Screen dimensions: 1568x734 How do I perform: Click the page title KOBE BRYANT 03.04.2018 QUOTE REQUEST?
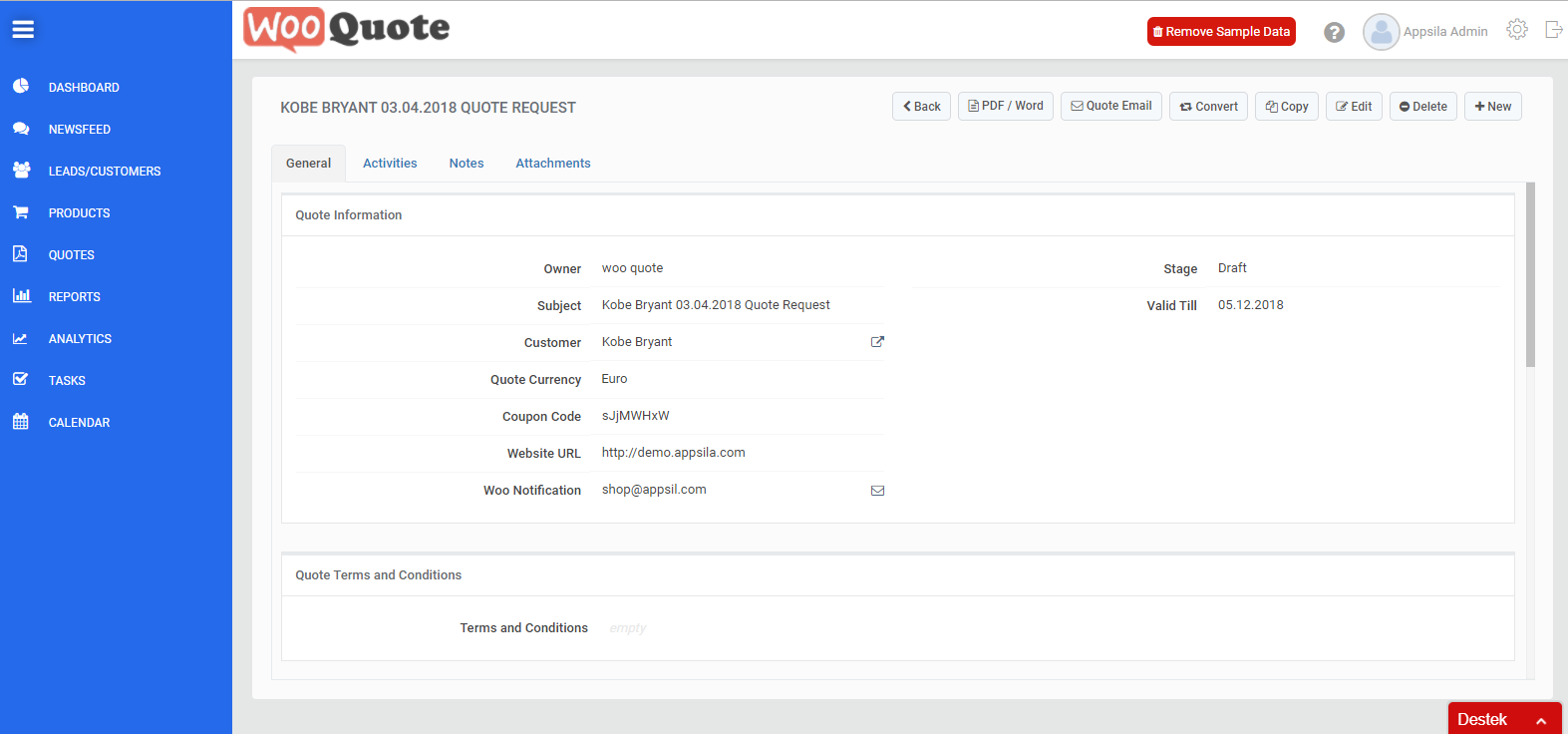428,108
